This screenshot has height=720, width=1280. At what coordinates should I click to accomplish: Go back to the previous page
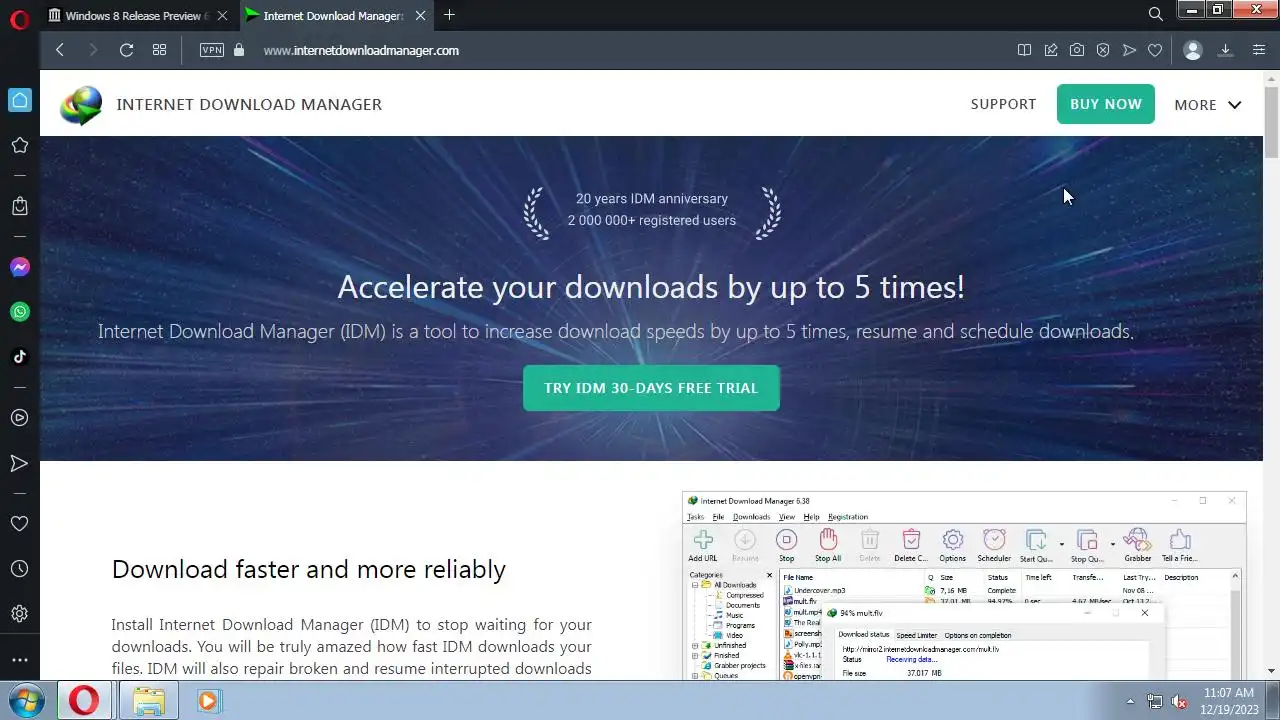[x=60, y=50]
